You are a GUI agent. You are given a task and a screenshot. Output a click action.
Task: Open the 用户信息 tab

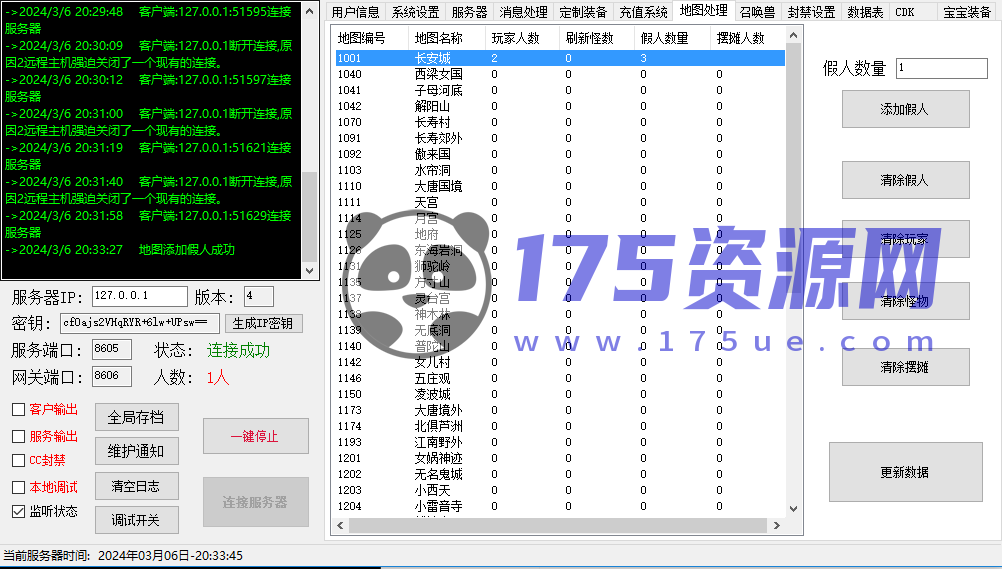click(355, 12)
